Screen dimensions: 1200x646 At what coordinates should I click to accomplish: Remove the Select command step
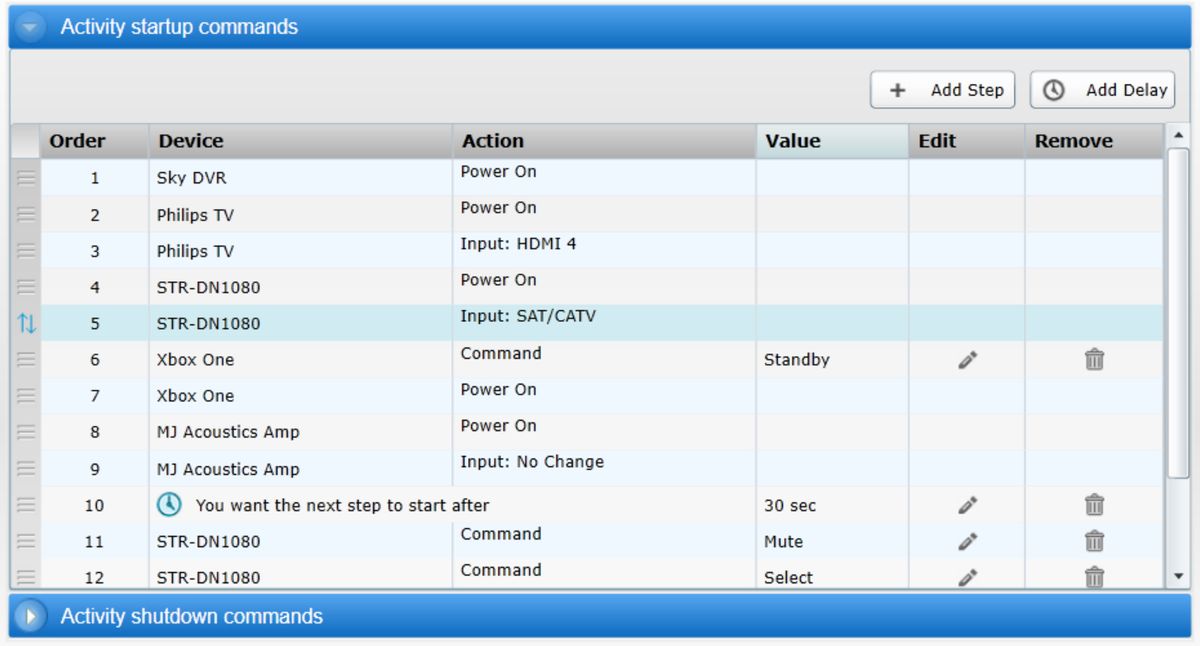point(1094,577)
